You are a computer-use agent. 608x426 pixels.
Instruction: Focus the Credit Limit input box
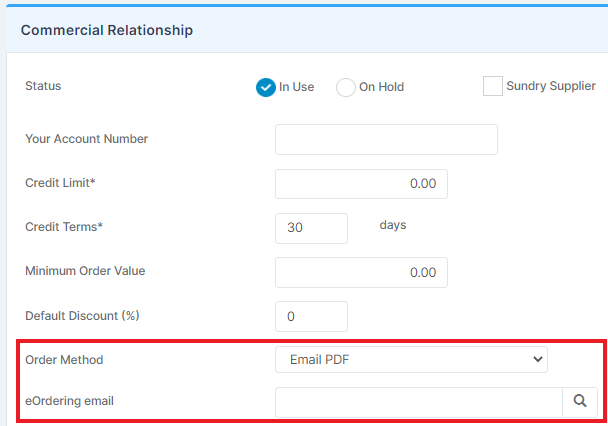(361, 184)
